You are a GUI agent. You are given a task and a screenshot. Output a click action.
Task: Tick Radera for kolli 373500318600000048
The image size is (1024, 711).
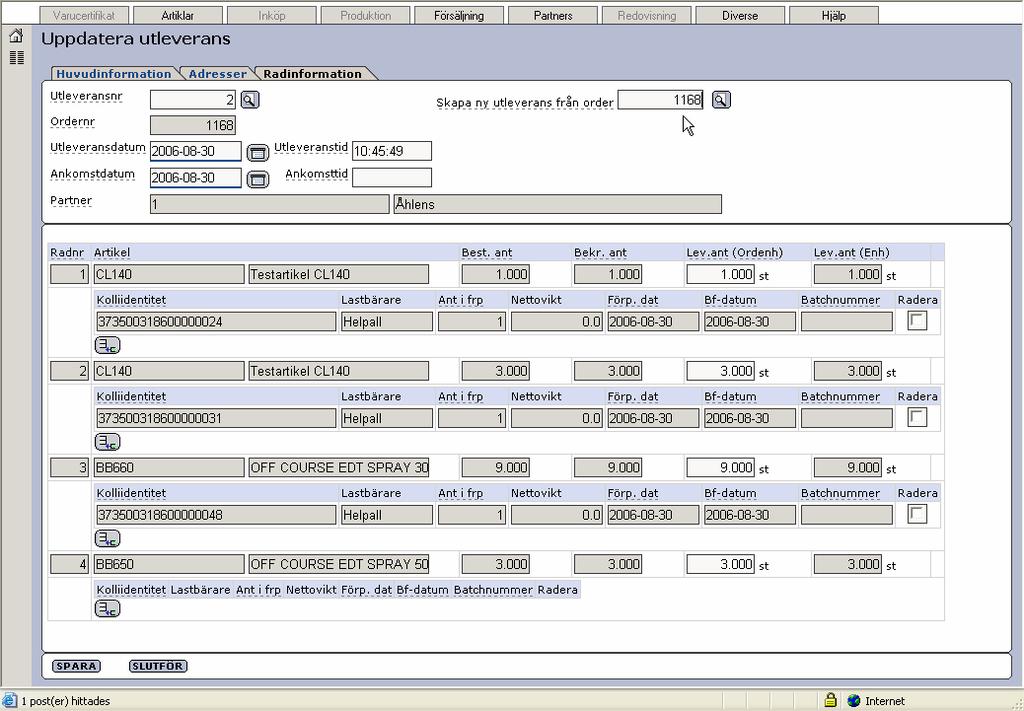pos(917,514)
